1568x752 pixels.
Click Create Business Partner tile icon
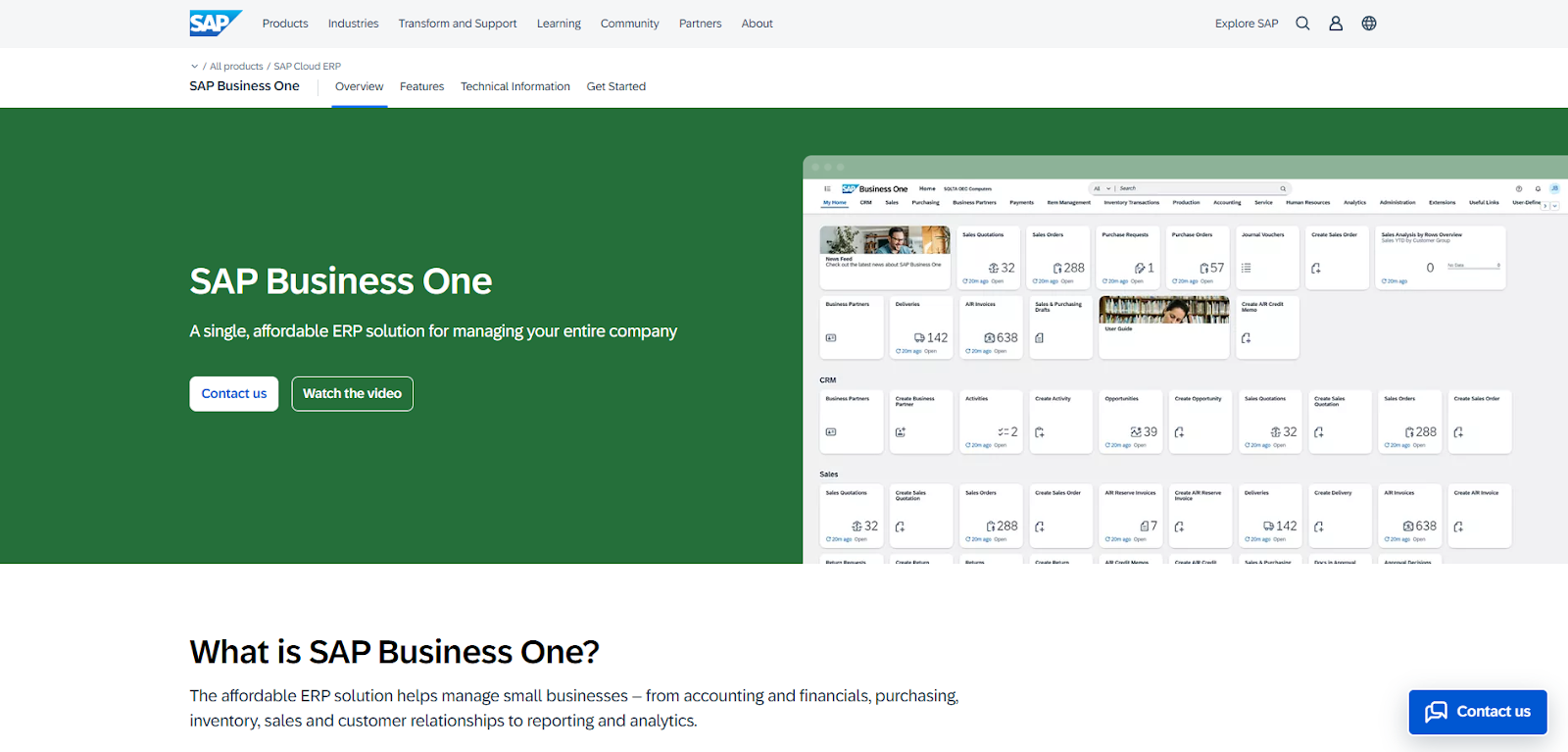click(x=901, y=432)
